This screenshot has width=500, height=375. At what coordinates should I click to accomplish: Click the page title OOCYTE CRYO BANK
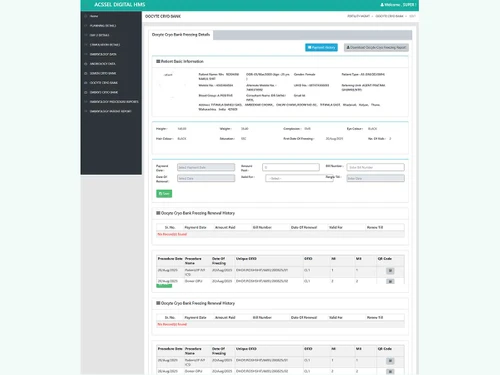(163, 16)
